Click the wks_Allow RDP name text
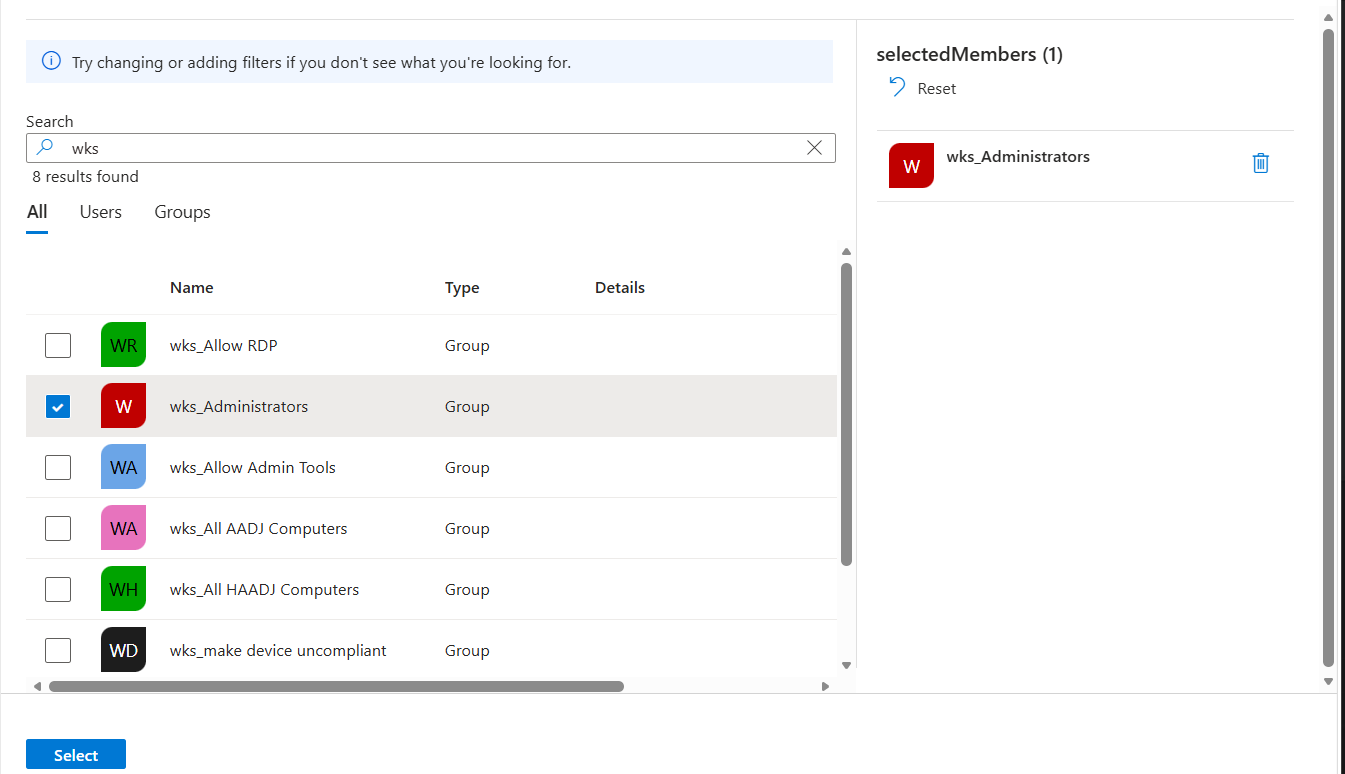Screen dimensions: 1345x774 224,345
